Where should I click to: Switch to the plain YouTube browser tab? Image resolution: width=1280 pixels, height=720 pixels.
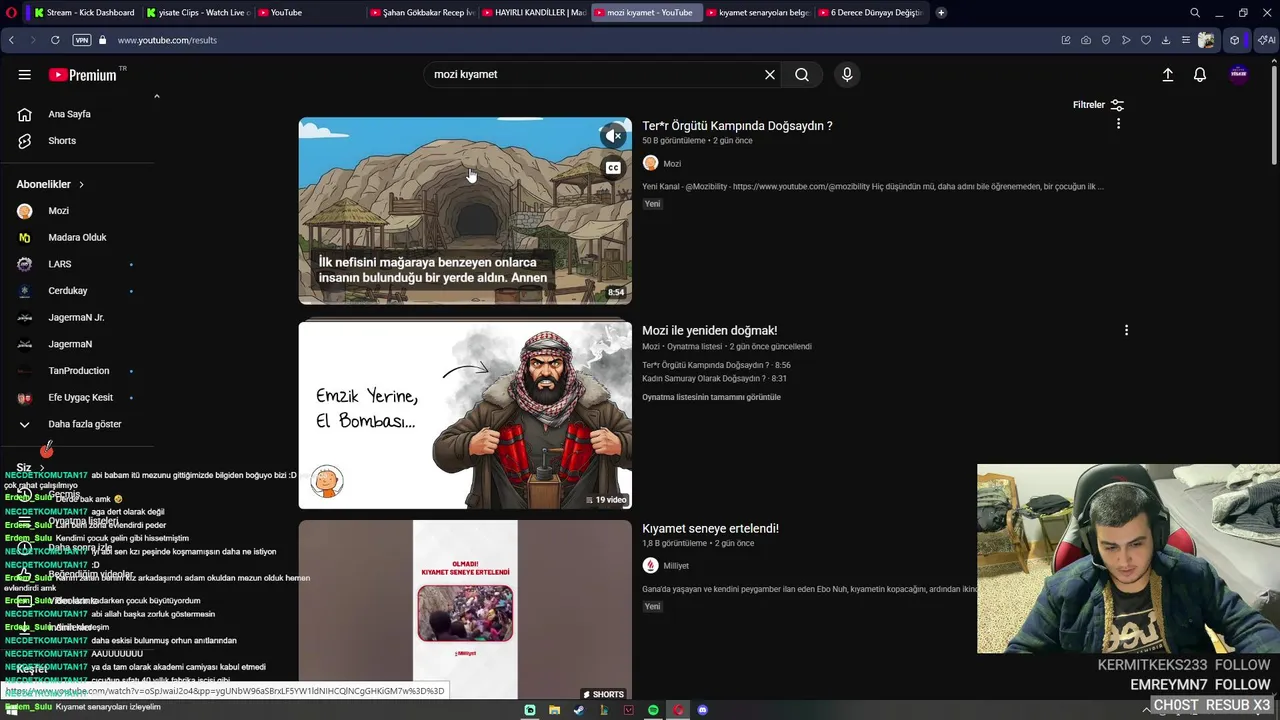(308, 13)
